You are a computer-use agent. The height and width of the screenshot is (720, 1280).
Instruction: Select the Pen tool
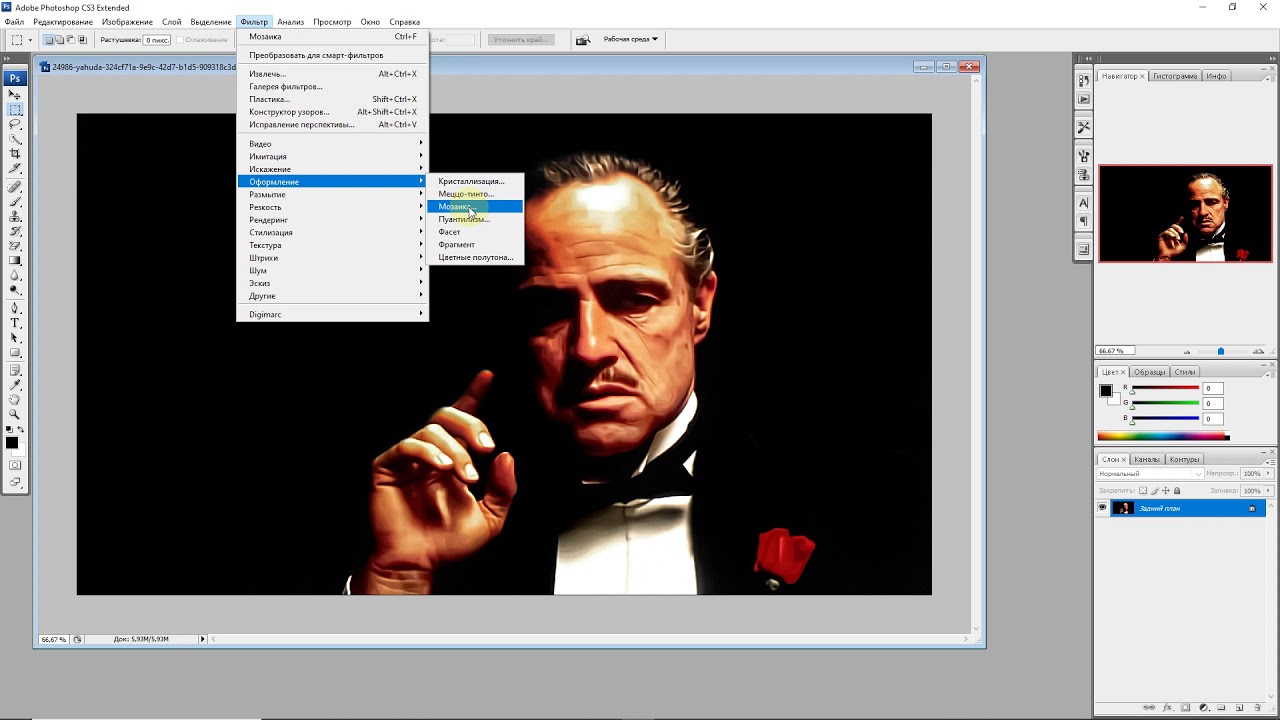click(x=15, y=307)
